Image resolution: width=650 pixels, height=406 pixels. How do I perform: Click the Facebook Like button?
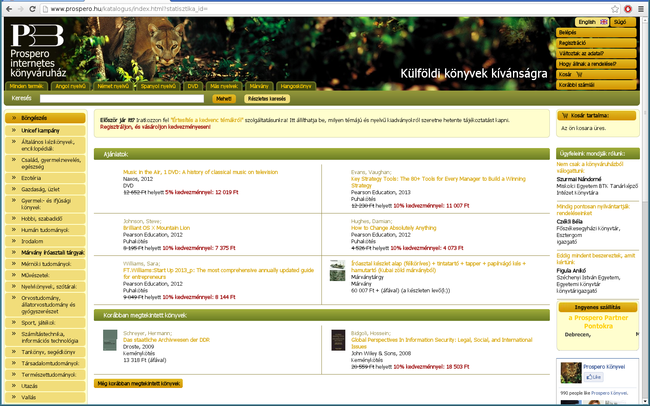[x=593, y=377]
